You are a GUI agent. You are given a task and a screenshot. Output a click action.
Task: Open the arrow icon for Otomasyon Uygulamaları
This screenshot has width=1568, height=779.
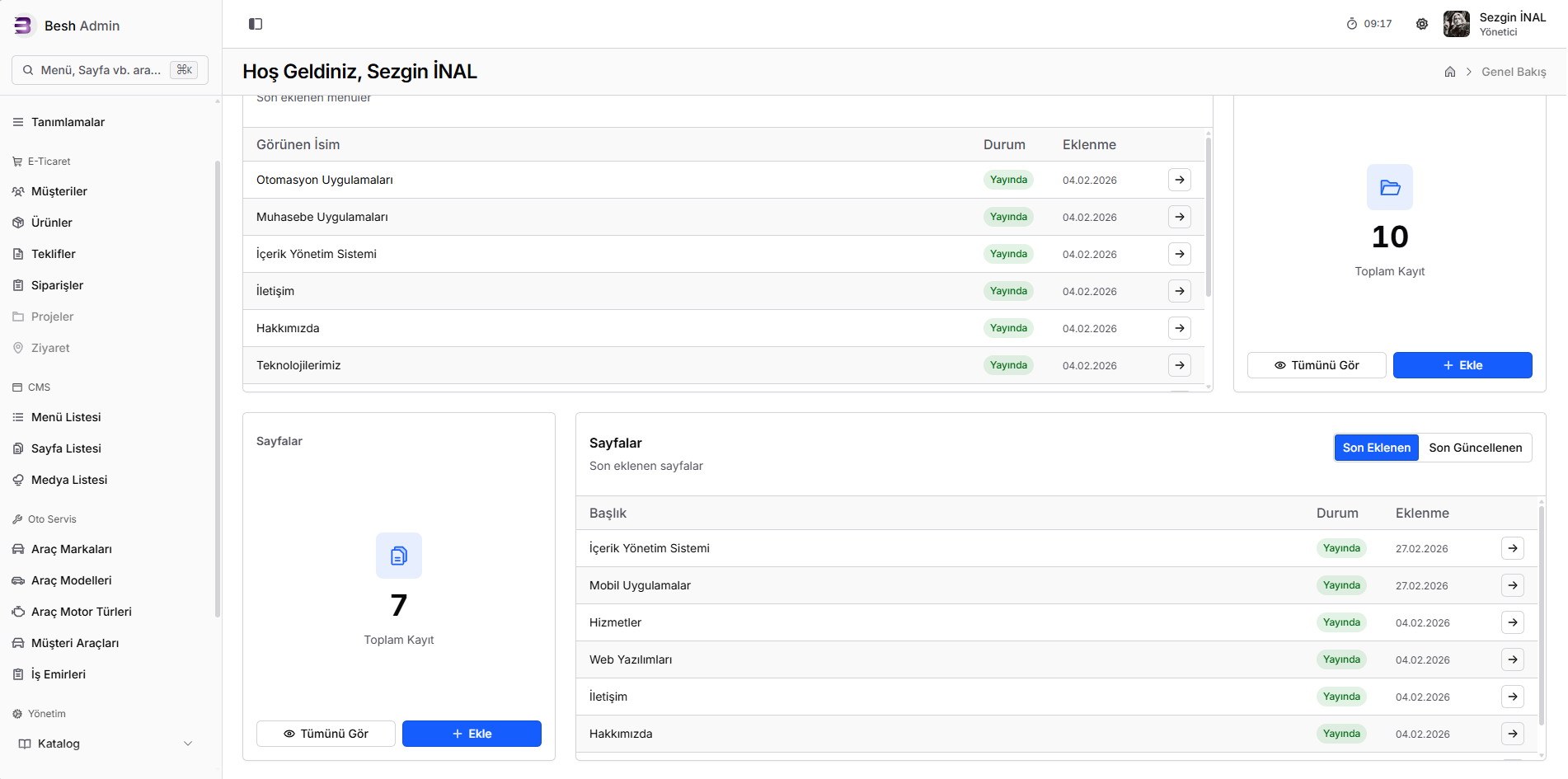coord(1180,180)
